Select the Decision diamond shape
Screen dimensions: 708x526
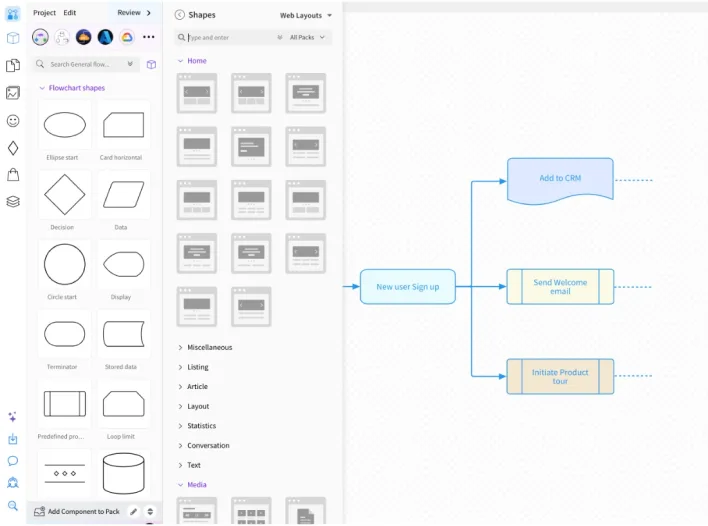click(x=65, y=195)
